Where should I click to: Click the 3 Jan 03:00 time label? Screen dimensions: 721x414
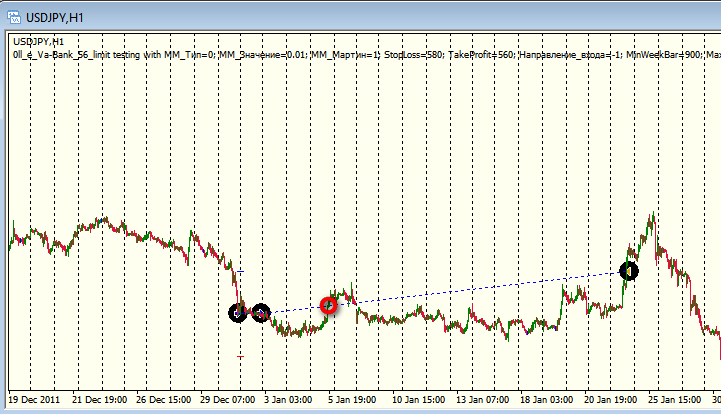click(288, 400)
